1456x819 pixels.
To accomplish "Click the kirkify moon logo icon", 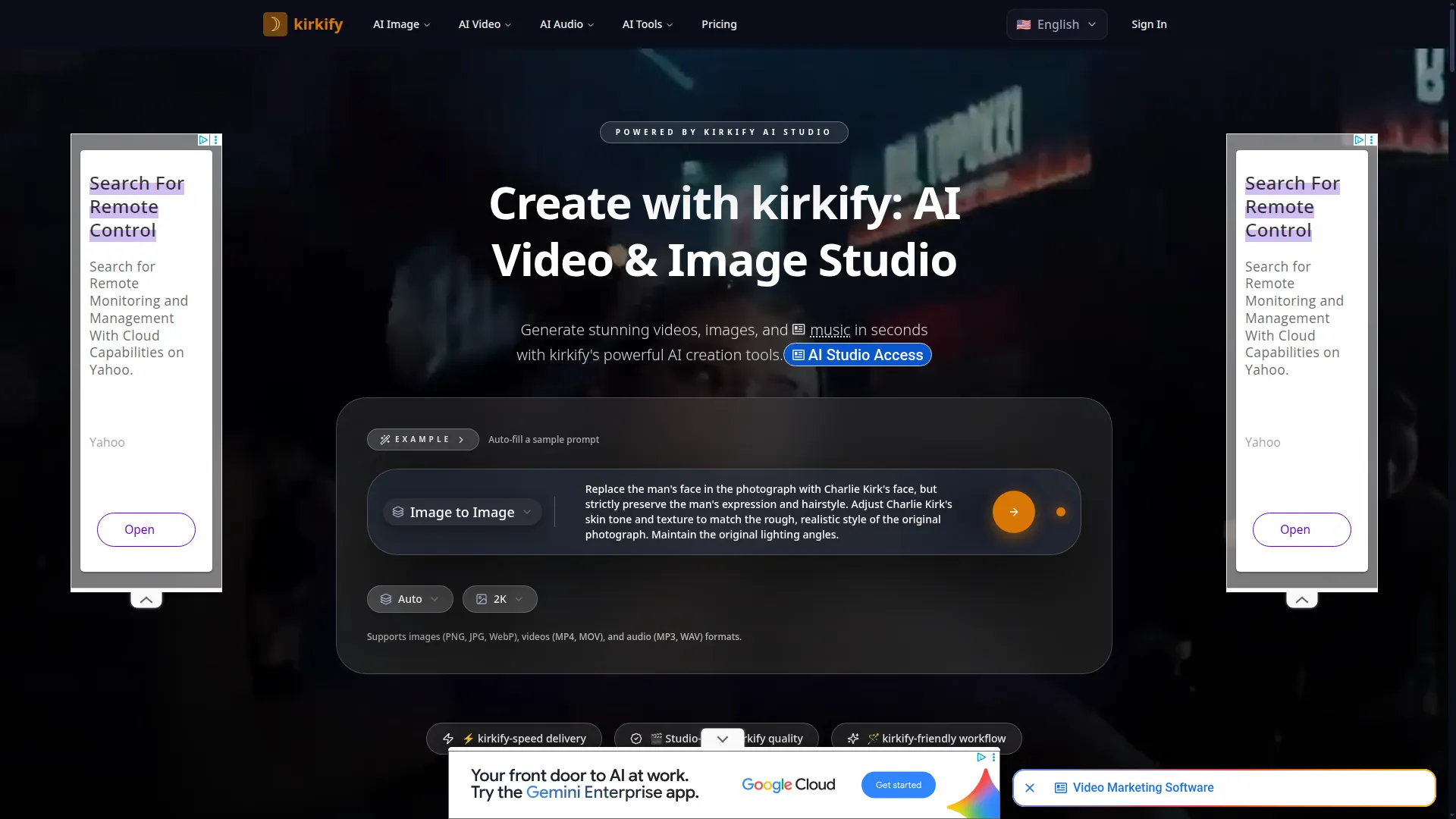I will 275,24.
